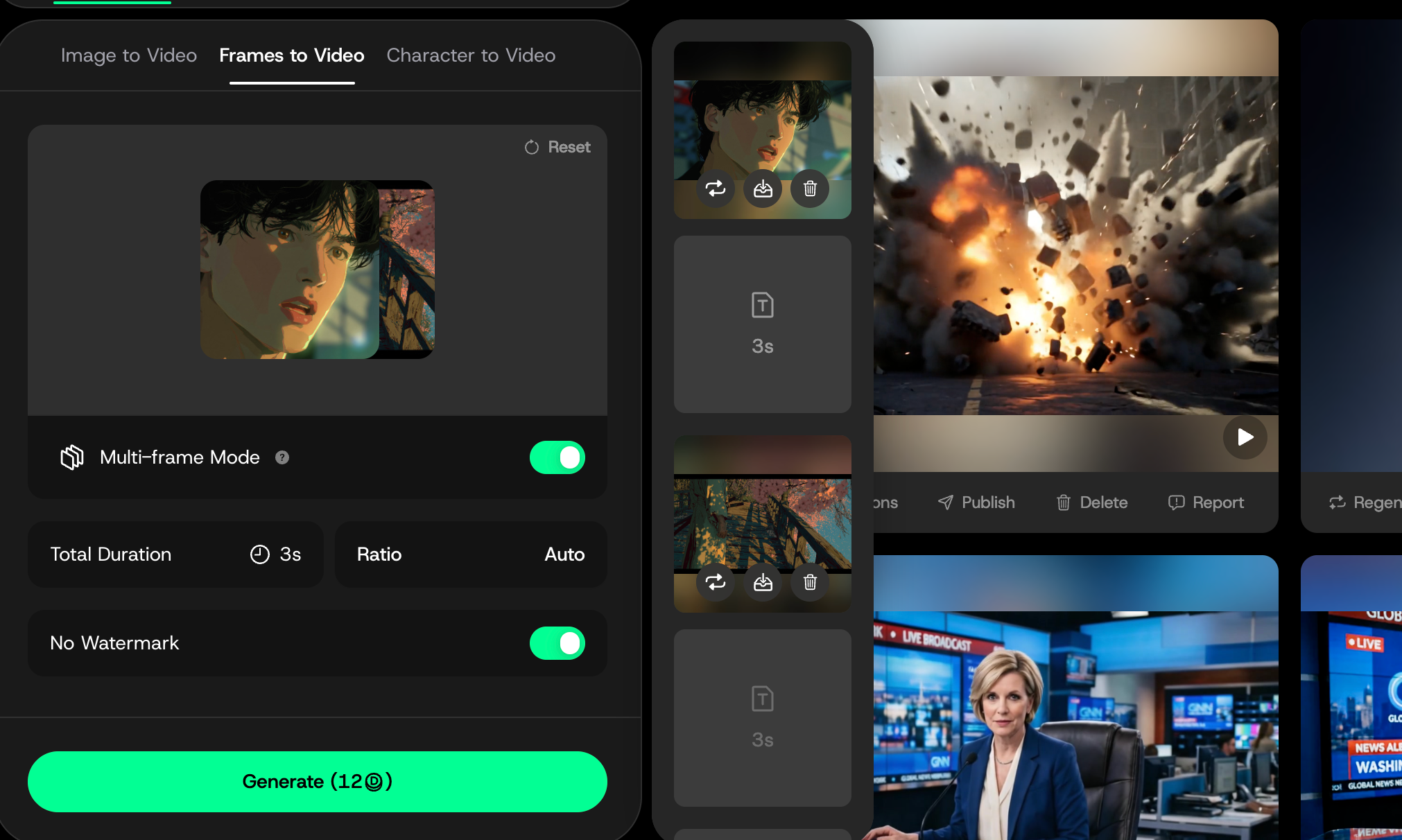This screenshot has width=1402, height=840.
Task: Click the swap icon on bridge frame thumbnail
Action: (x=716, y=582)
